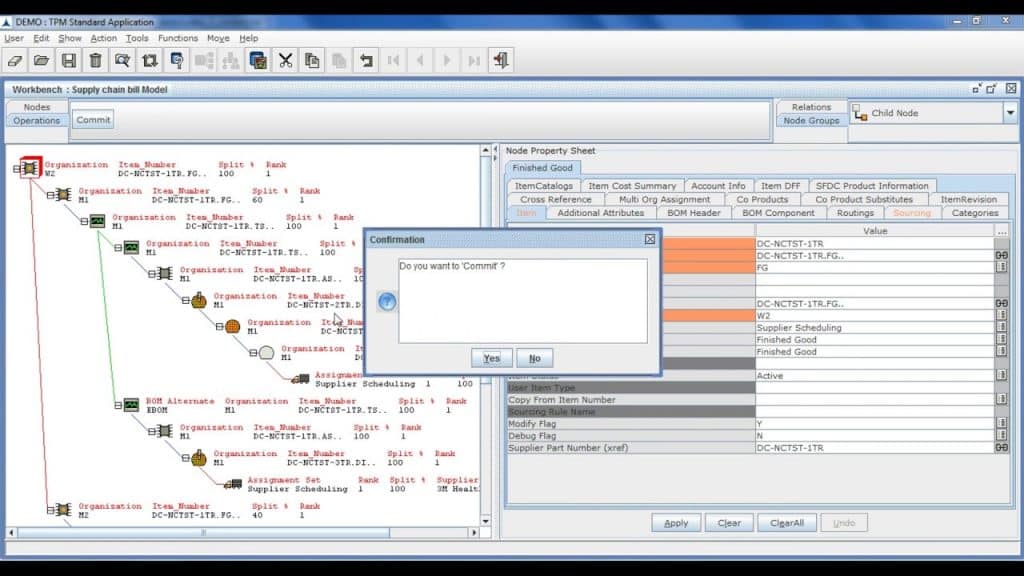Delete selection with the trash toolbar icon
The width and height of the screenshot is (1024, 576).
point(94,61)
